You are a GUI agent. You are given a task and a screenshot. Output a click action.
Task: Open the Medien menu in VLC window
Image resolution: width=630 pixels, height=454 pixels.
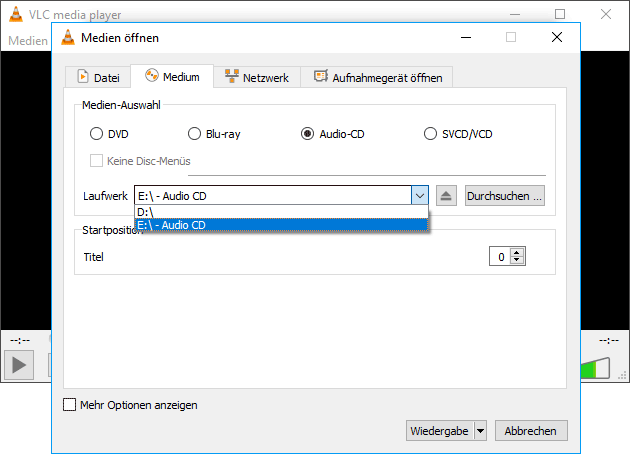[28, 41]
